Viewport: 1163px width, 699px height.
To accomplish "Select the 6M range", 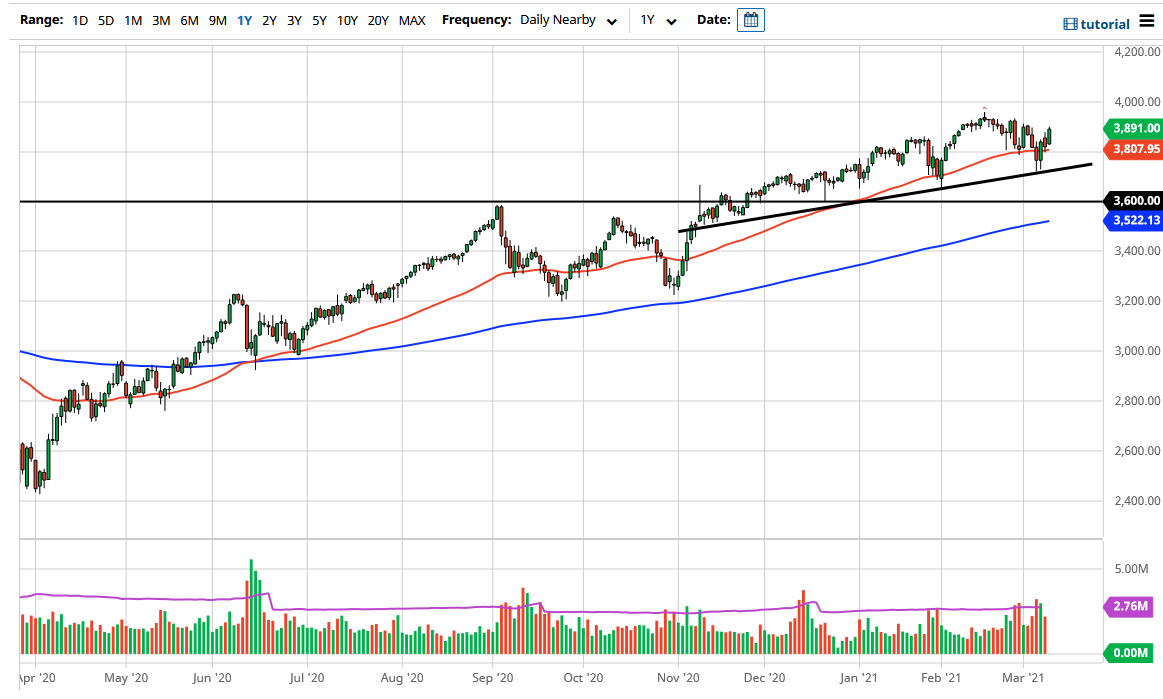I will pos(188,19).
